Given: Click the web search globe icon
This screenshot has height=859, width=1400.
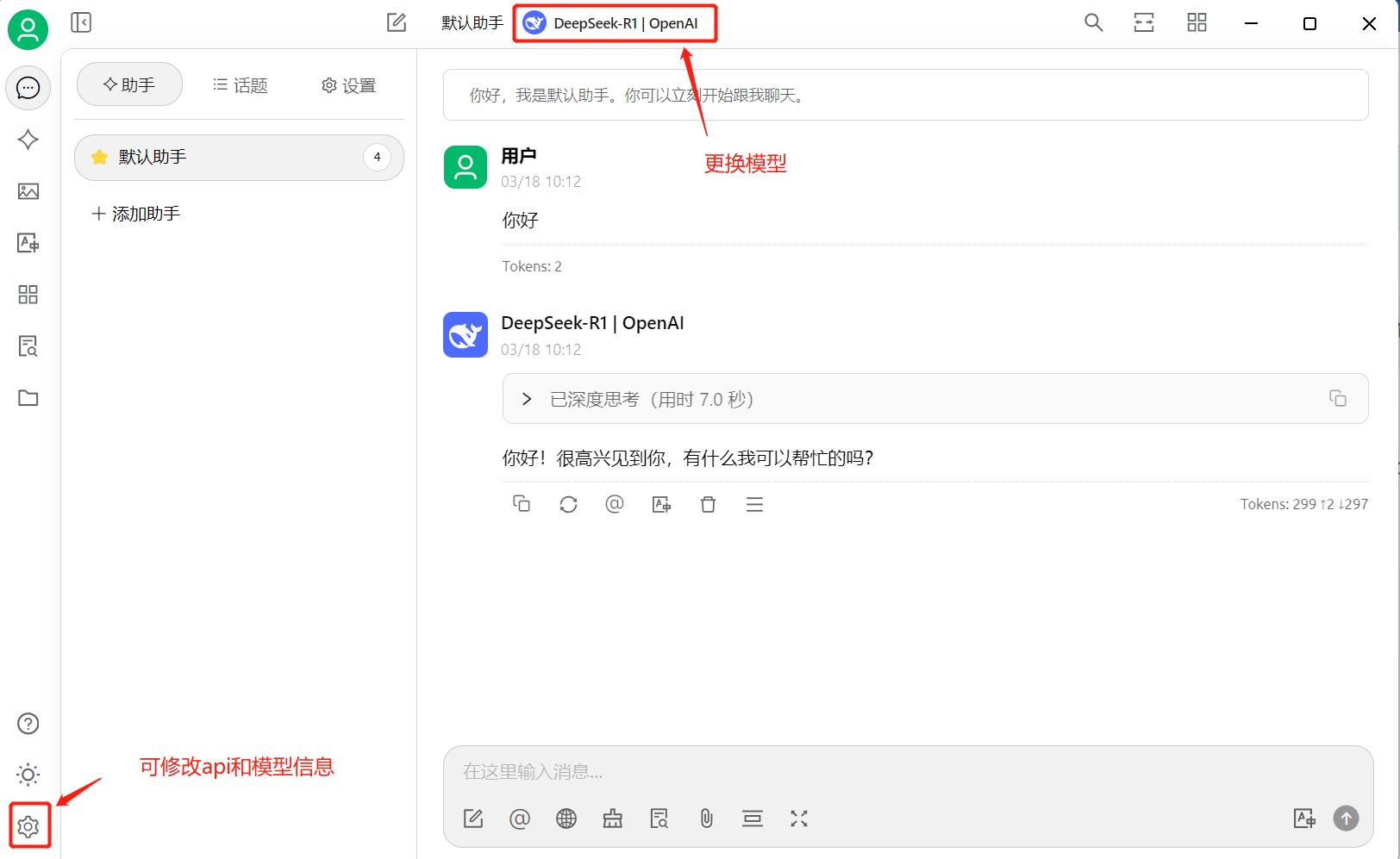Looking at the screenshot, I should [x=566, y=819].
